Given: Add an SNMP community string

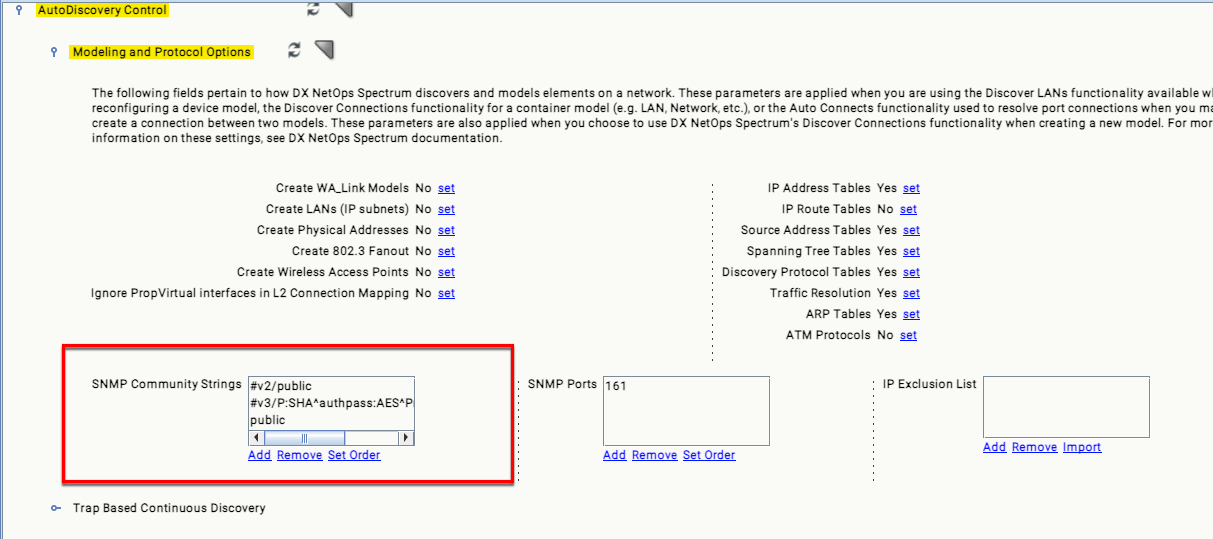Looking at the screenshot, I should 260,455.
